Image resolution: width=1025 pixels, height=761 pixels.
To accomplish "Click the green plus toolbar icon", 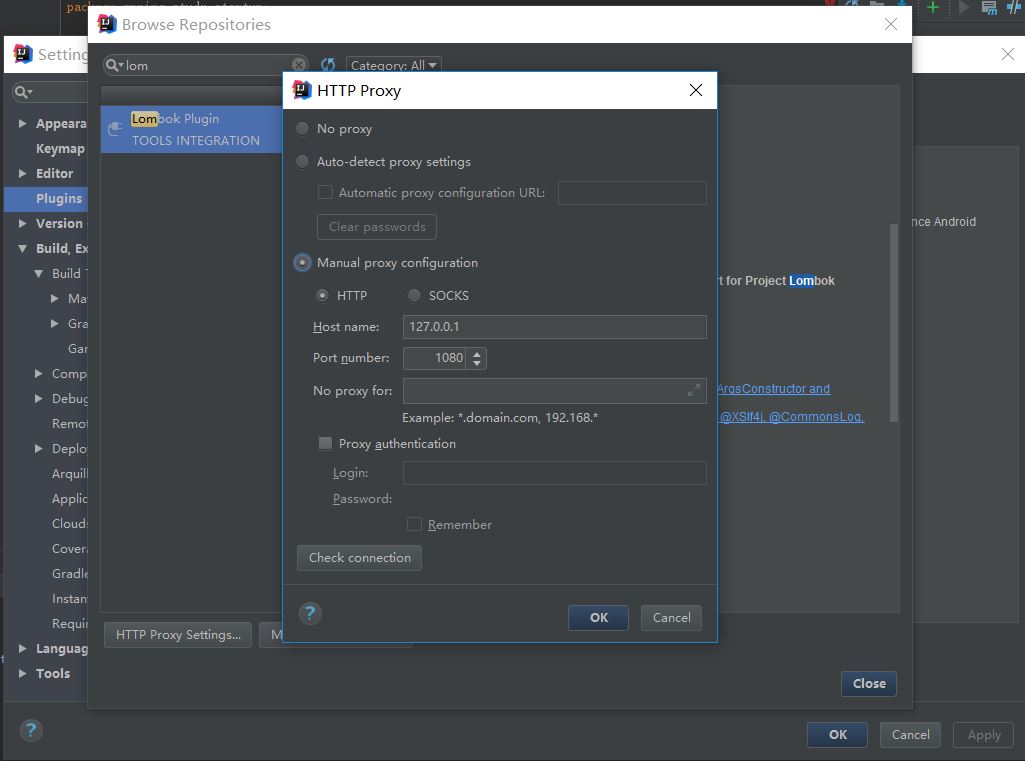I will tap(933, 7).
